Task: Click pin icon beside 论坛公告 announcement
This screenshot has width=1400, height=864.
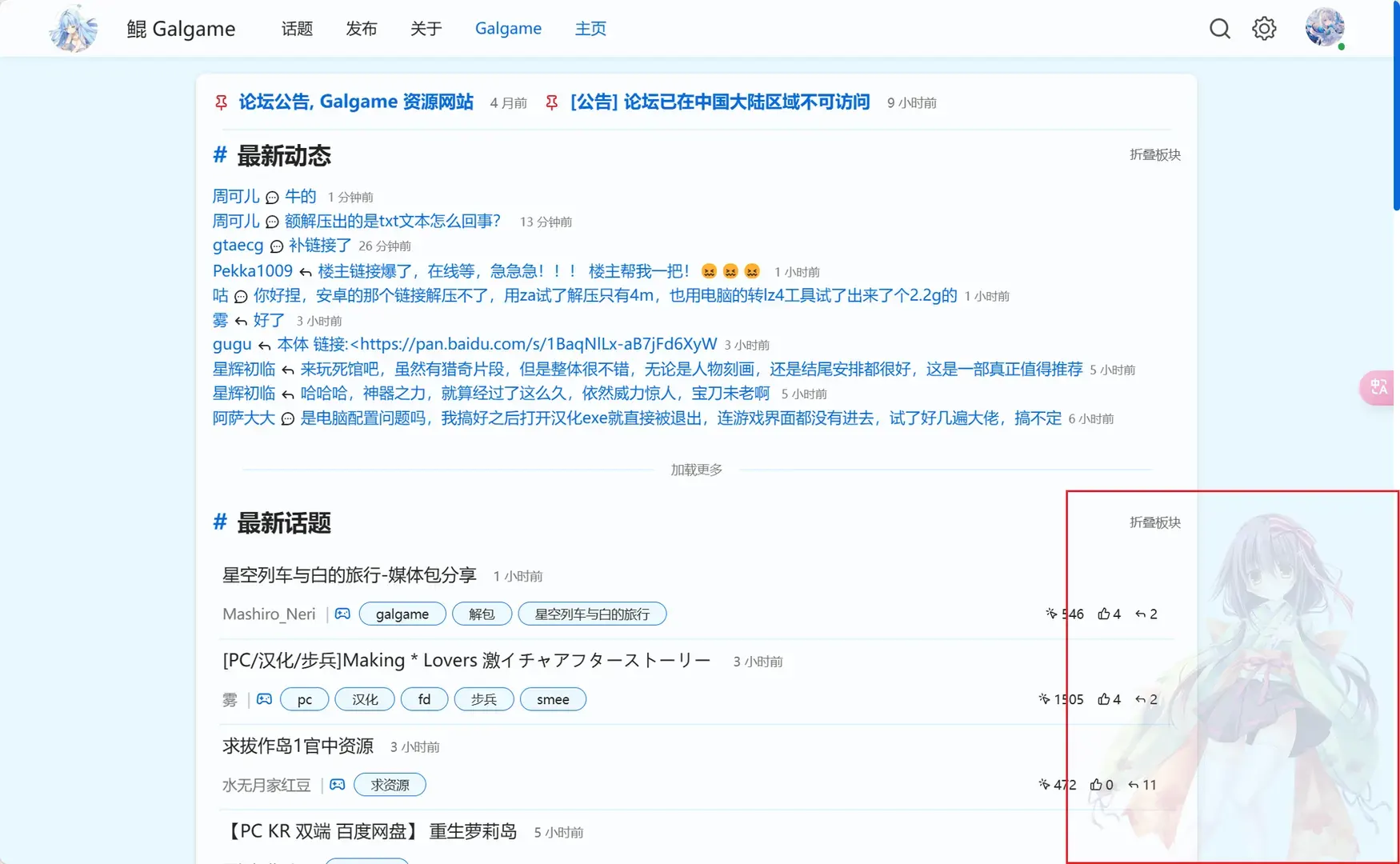Action: coord(221,102)
